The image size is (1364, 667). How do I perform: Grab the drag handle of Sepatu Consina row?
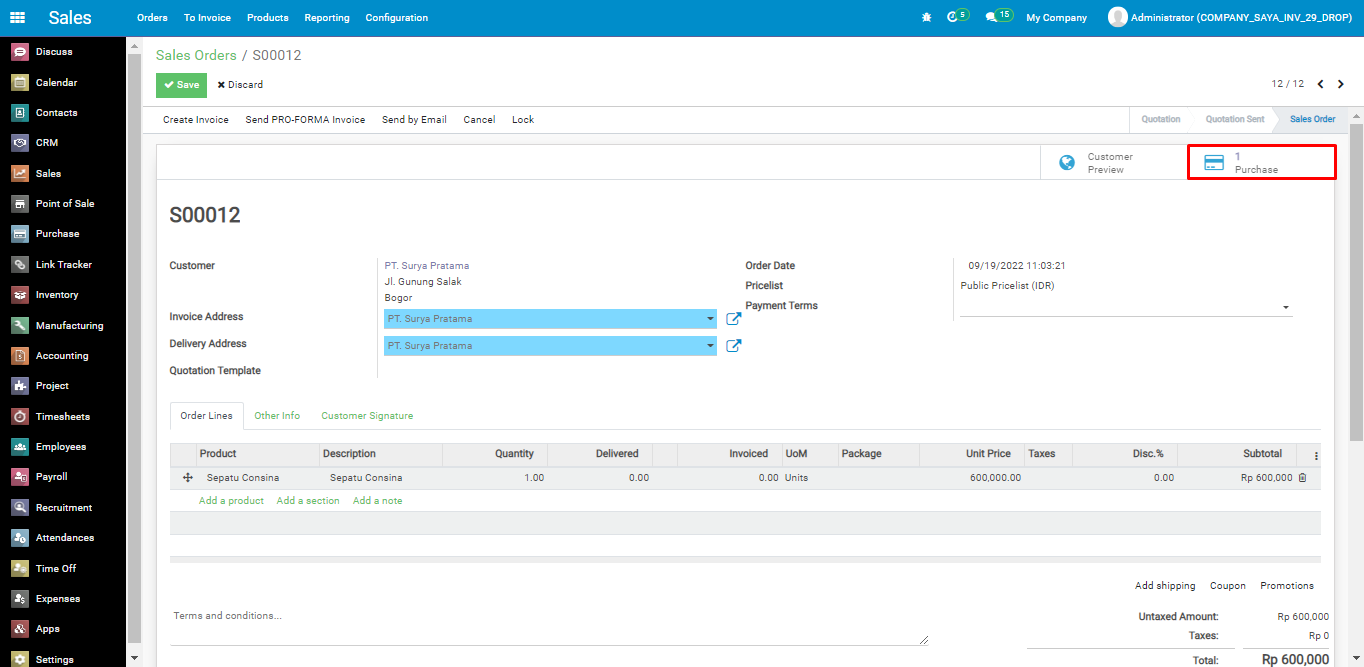[187, 478]
